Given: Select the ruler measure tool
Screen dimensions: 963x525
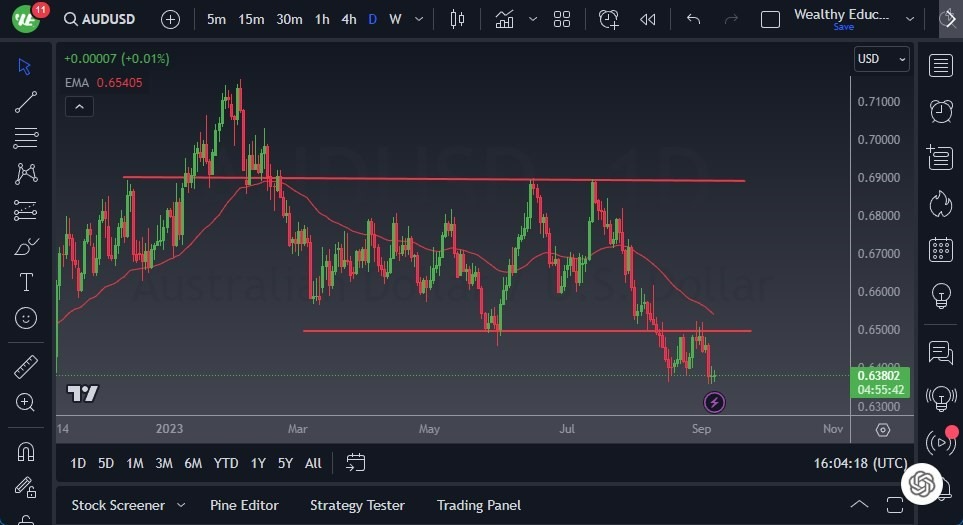Looking at the screenshot, I should click(x=25, y=367).
